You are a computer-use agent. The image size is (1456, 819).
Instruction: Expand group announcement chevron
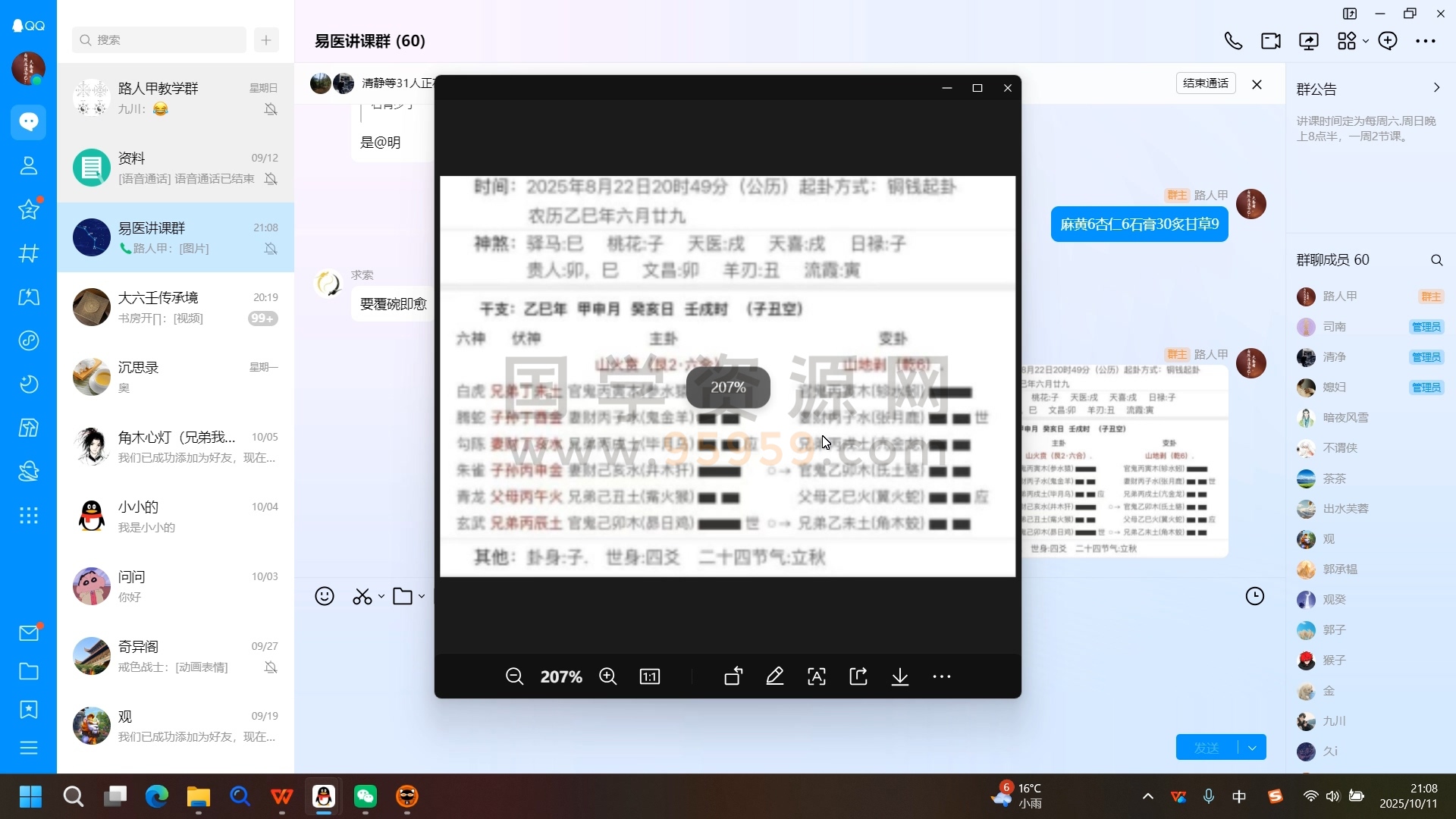tap(1436, 88)
